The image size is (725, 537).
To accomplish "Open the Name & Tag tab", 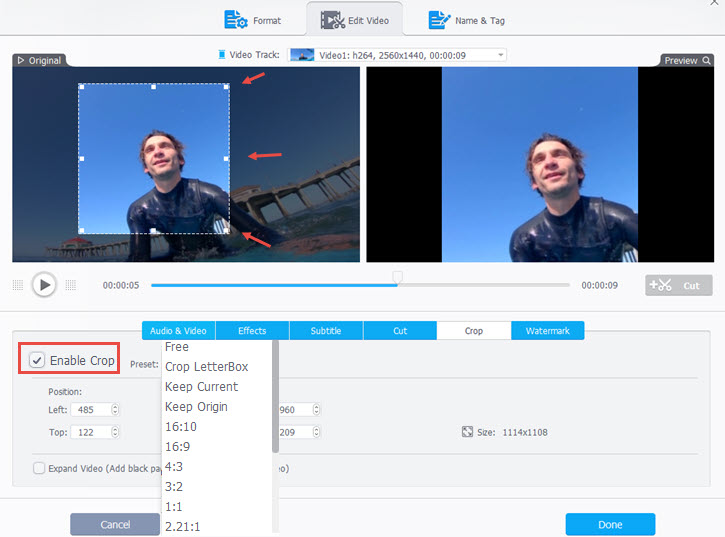I will click(467, 20).
